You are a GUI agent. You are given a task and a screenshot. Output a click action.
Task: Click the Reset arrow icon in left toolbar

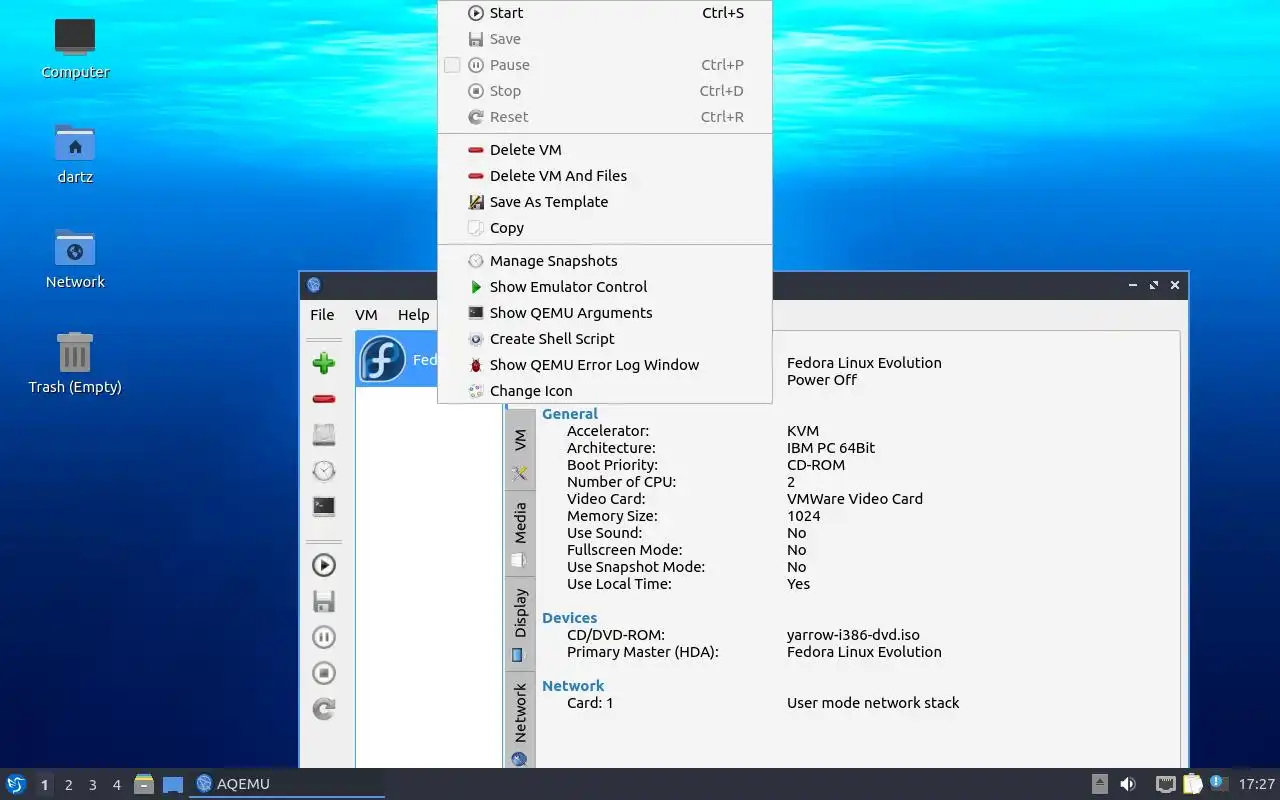click(x=323, y=709)
